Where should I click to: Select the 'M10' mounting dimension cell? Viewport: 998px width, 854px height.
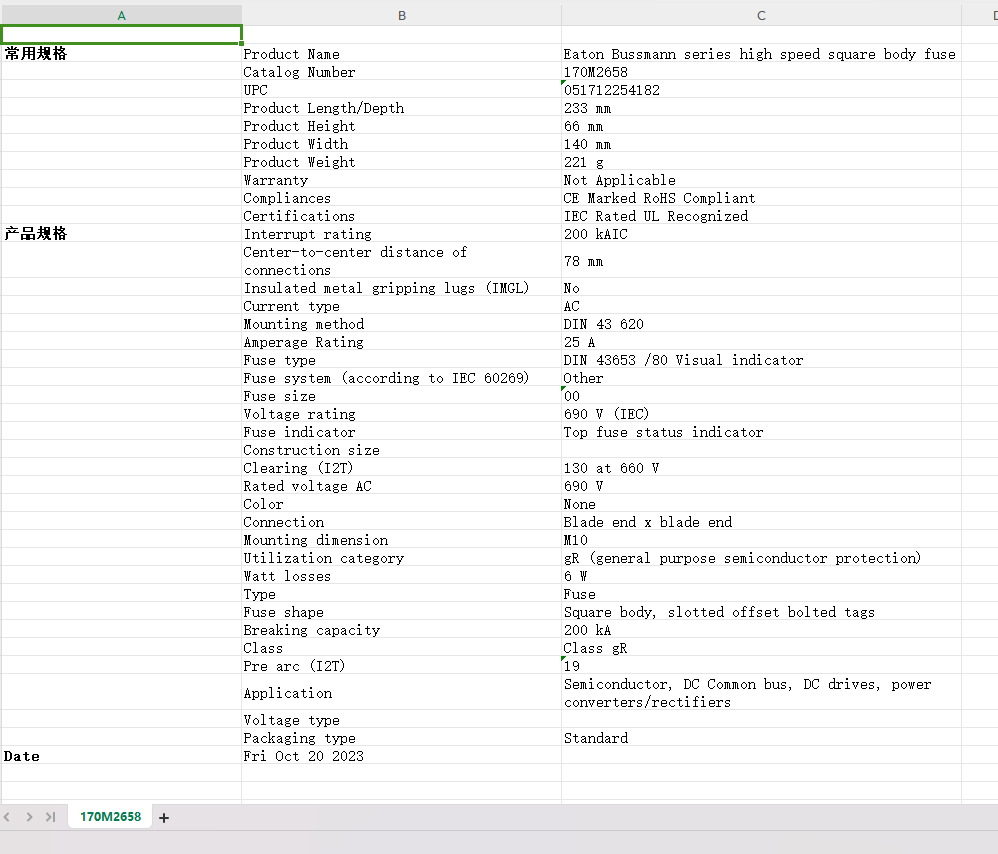[x=761, y=540]
